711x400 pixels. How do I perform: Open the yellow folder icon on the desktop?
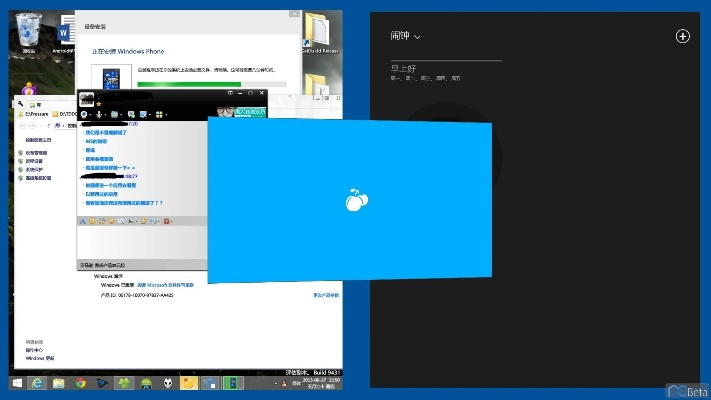320,28
